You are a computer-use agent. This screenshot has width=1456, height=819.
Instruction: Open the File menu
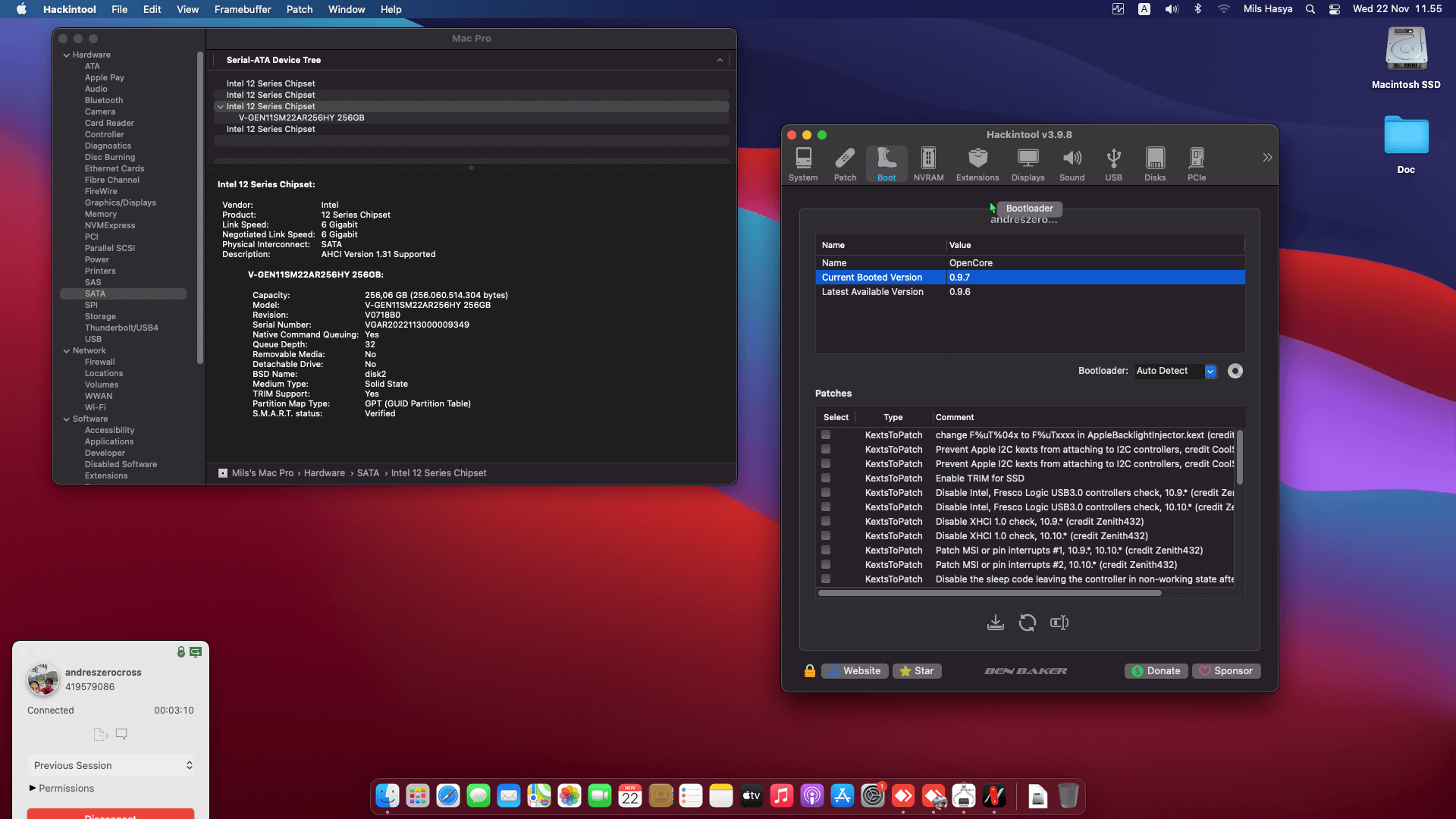pos(119,9)
